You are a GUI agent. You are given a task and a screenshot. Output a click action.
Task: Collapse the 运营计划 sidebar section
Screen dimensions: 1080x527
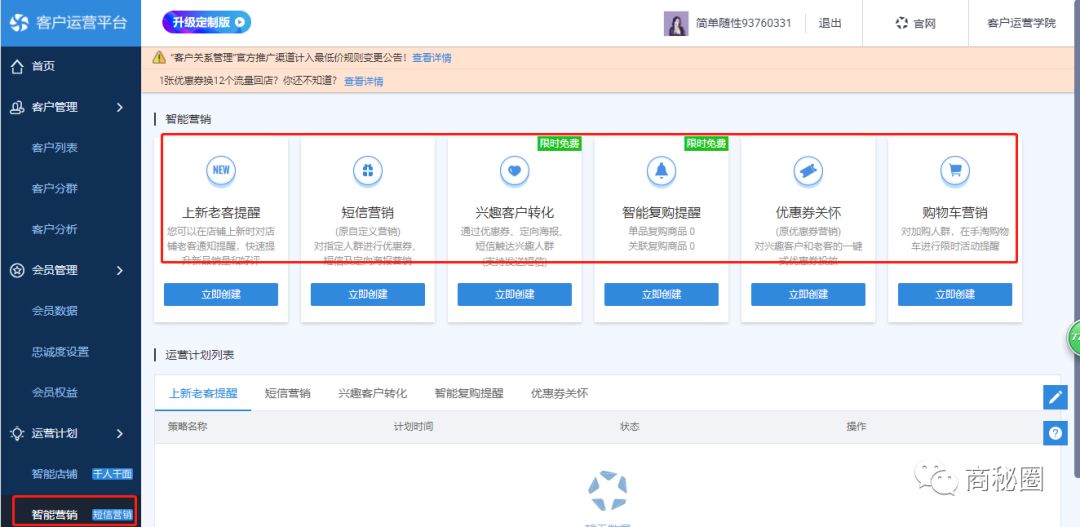point(120,433)
